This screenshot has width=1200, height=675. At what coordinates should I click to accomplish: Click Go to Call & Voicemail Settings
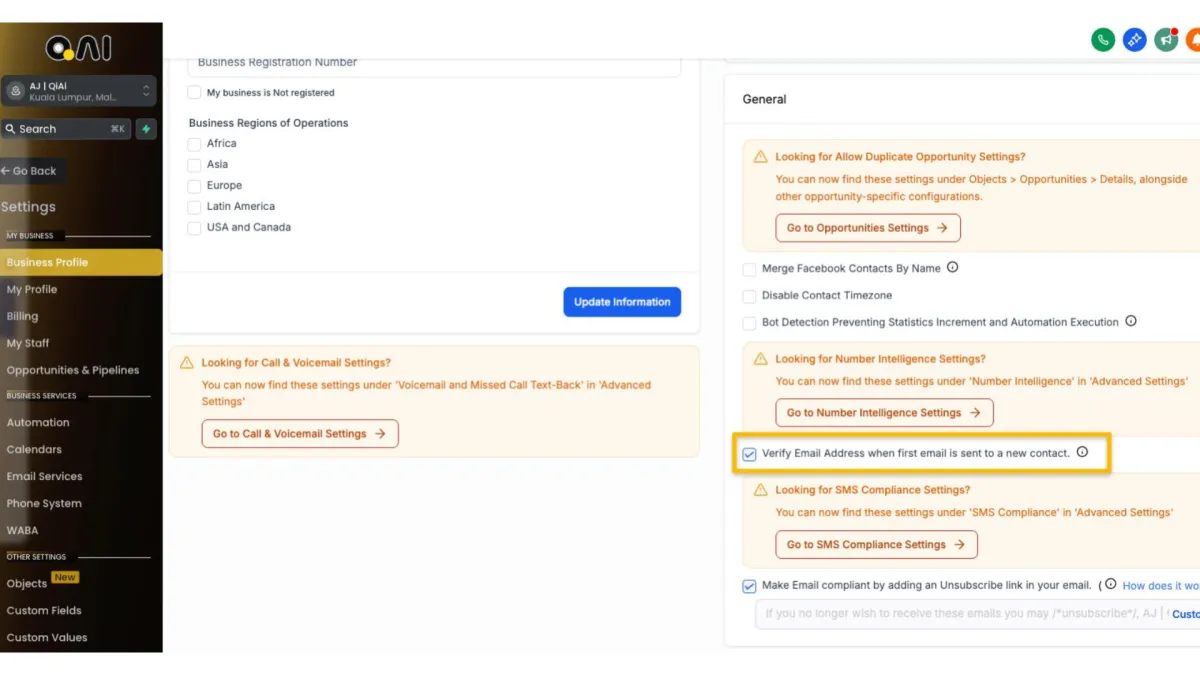[300, 434]
